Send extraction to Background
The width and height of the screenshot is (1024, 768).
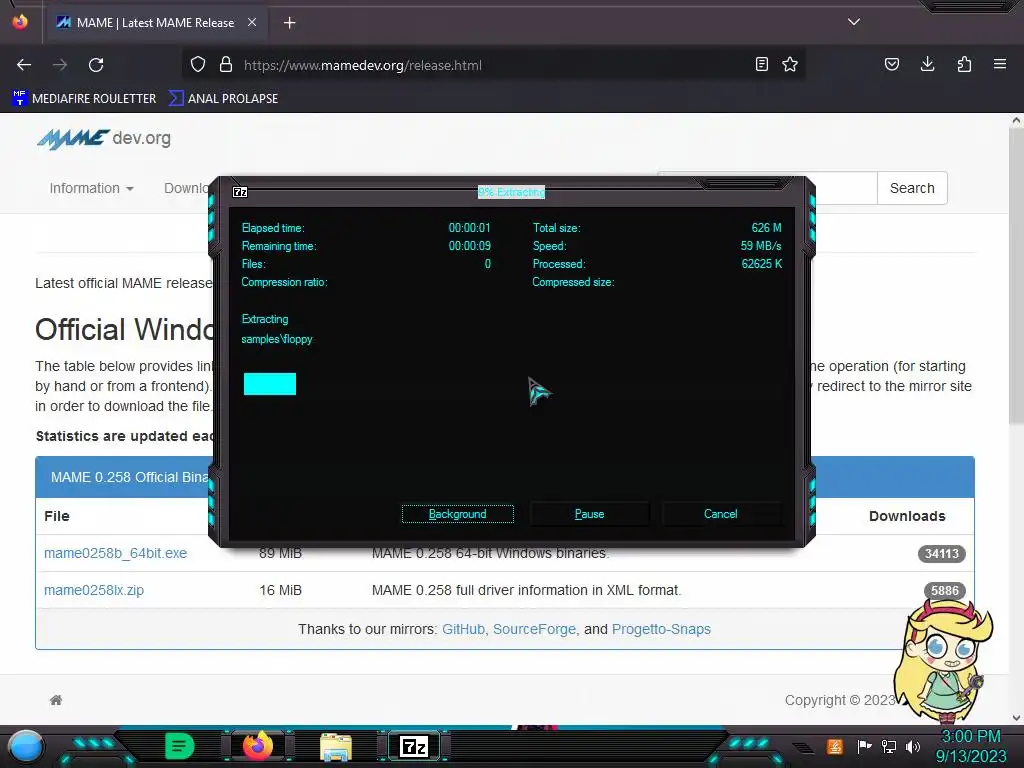(458, 514)
